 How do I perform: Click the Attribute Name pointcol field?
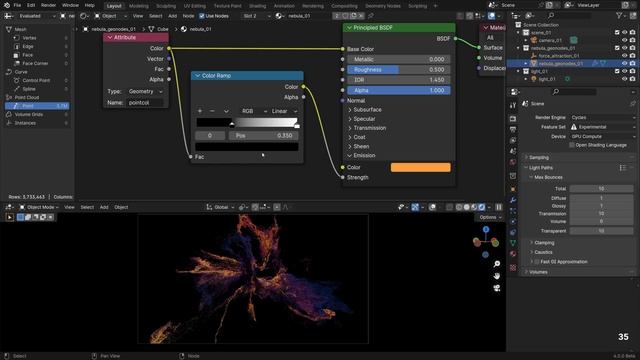tap(145, 102)
